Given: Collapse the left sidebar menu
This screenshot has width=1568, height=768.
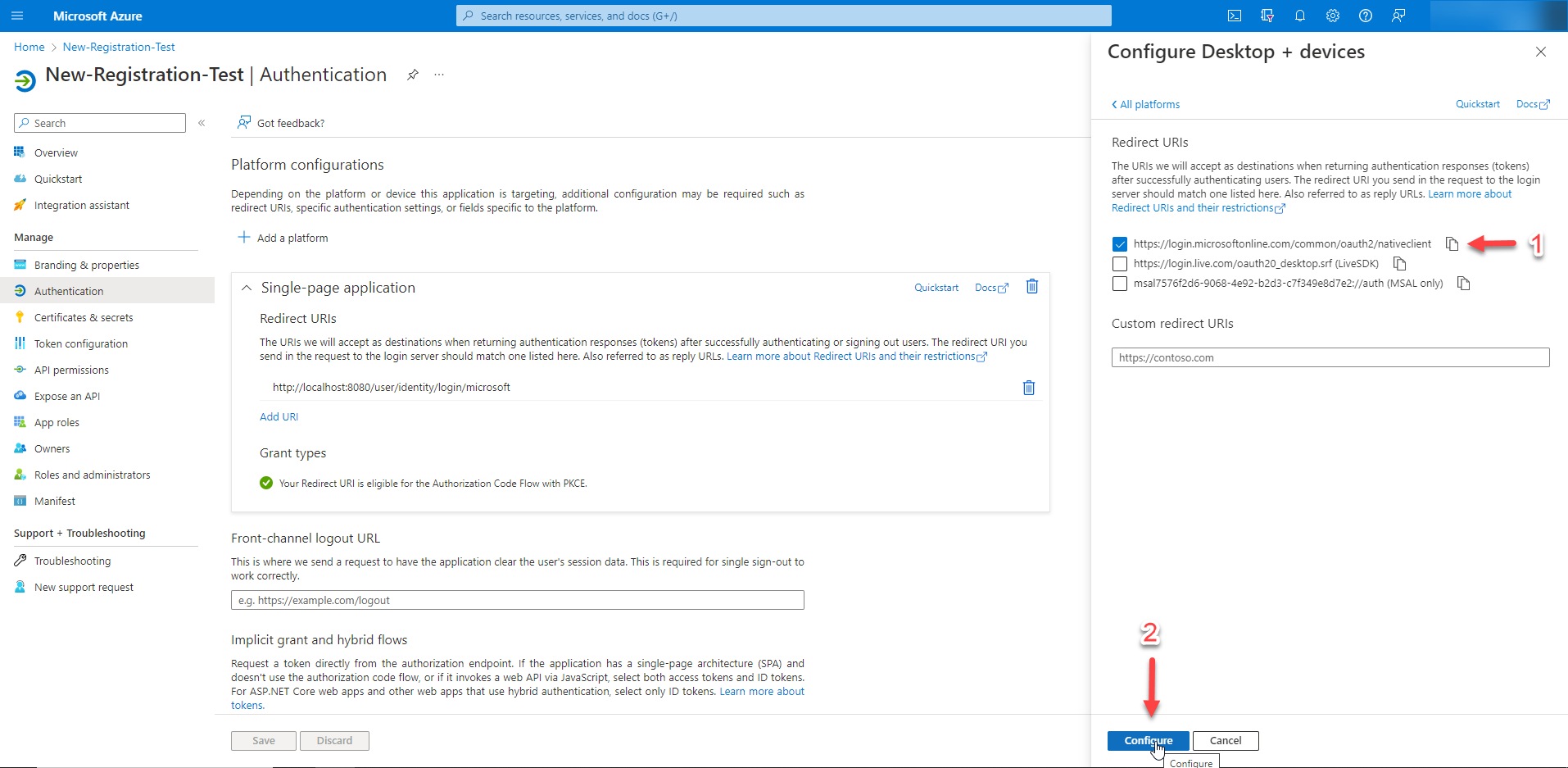Looking at the screenshot, I should point(202,123).
